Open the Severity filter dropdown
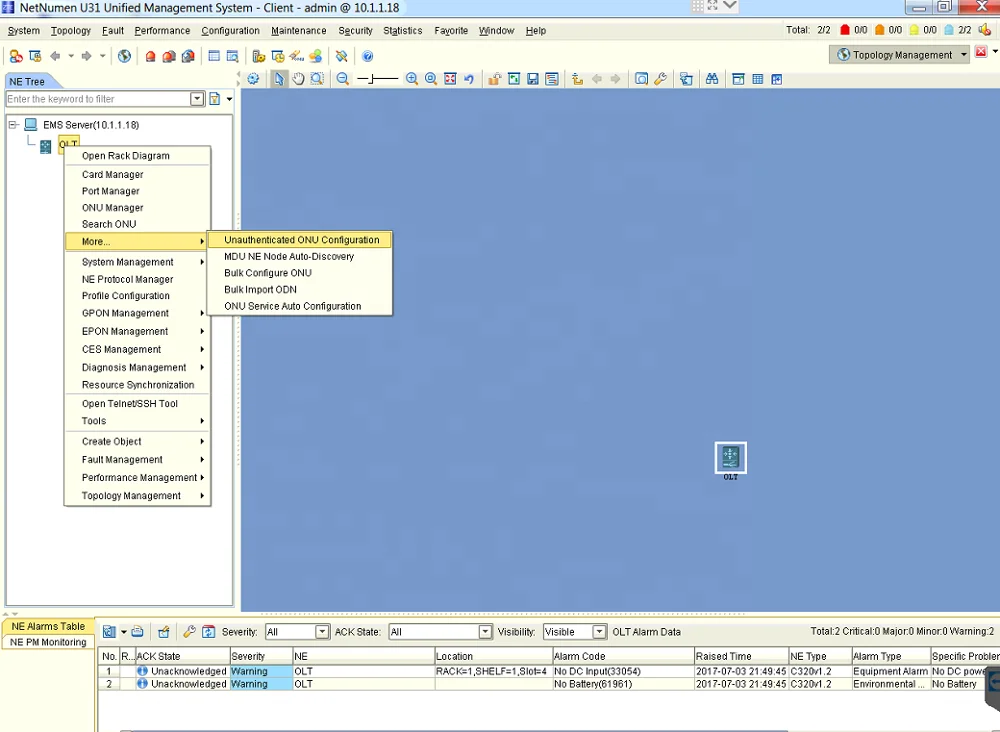Screen dimensions: 1000x732 322,632
